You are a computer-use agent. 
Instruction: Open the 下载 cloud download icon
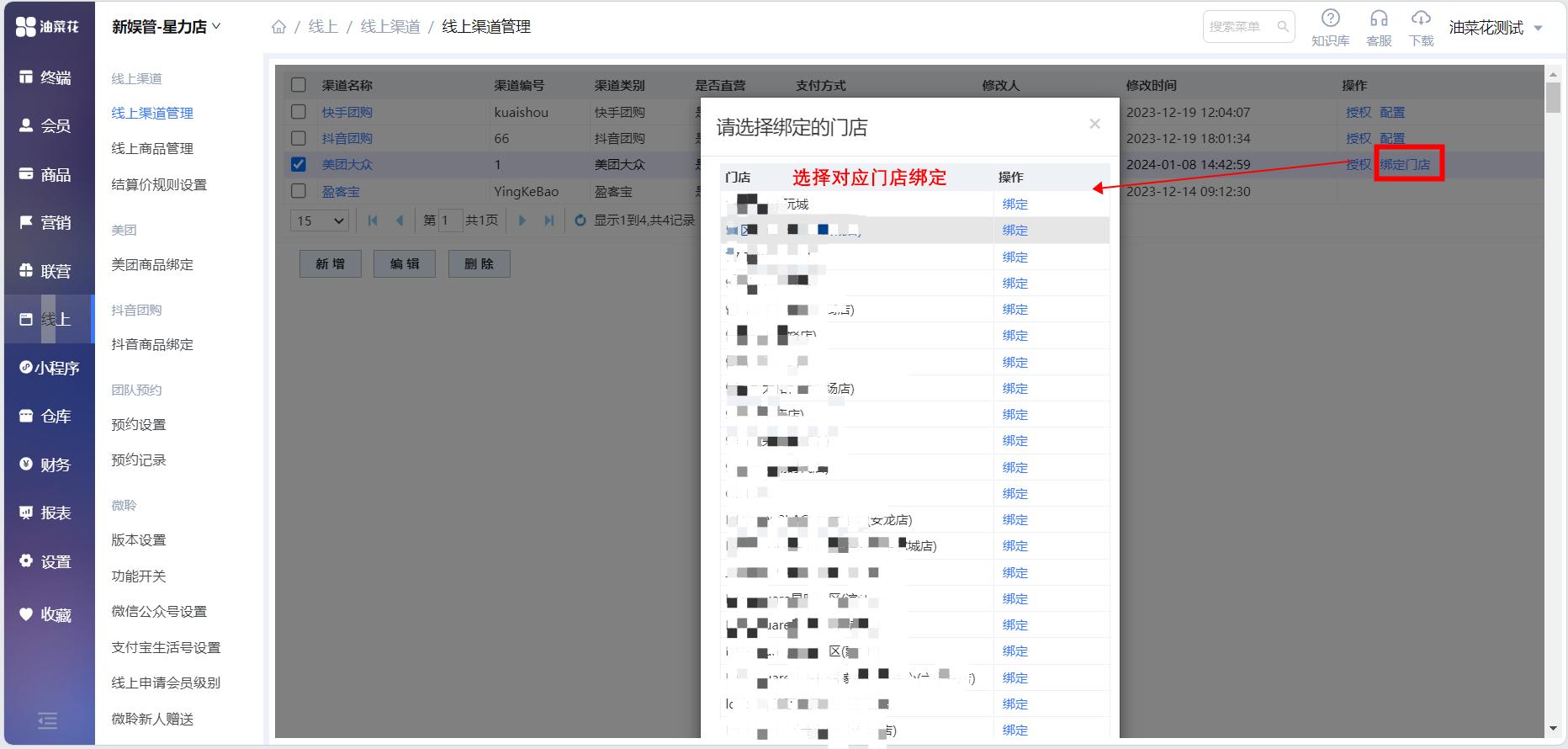point(1421,28)
